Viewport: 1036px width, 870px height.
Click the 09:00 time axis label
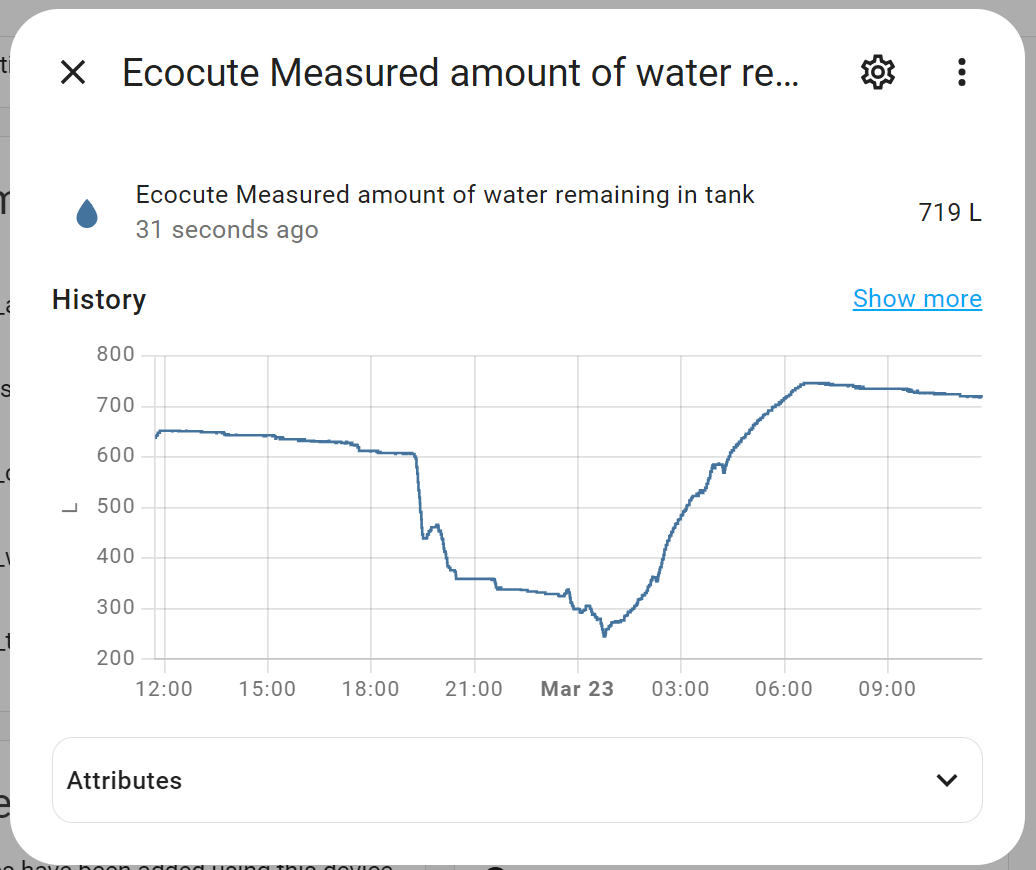tap(887, 689)
